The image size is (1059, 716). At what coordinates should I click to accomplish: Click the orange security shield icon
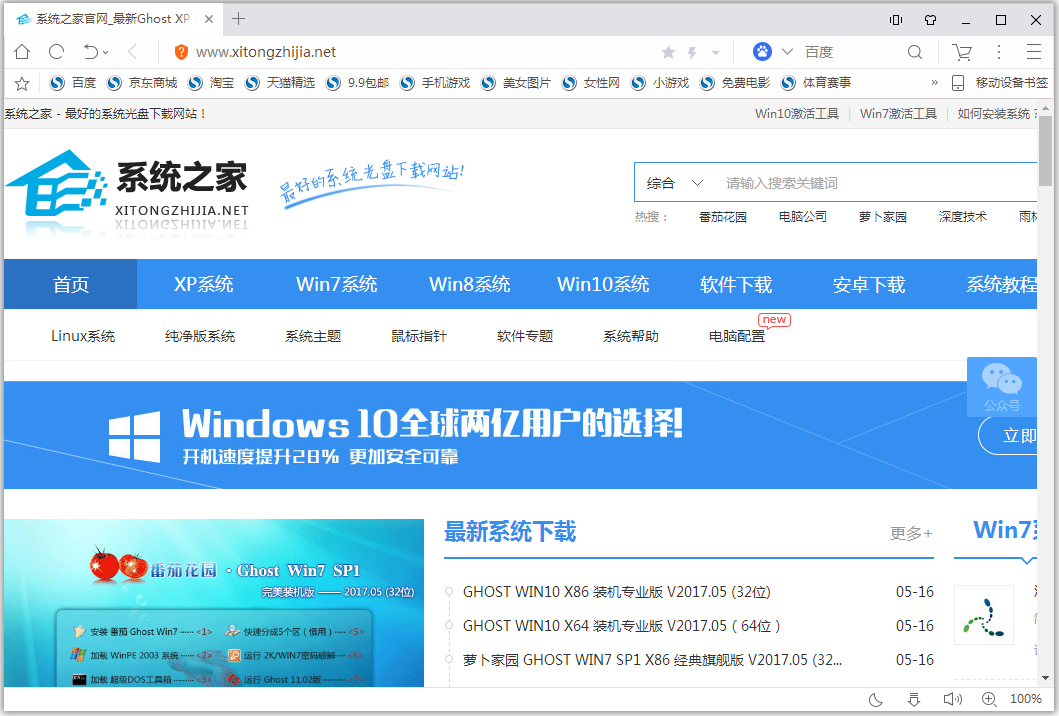(181, 52)
